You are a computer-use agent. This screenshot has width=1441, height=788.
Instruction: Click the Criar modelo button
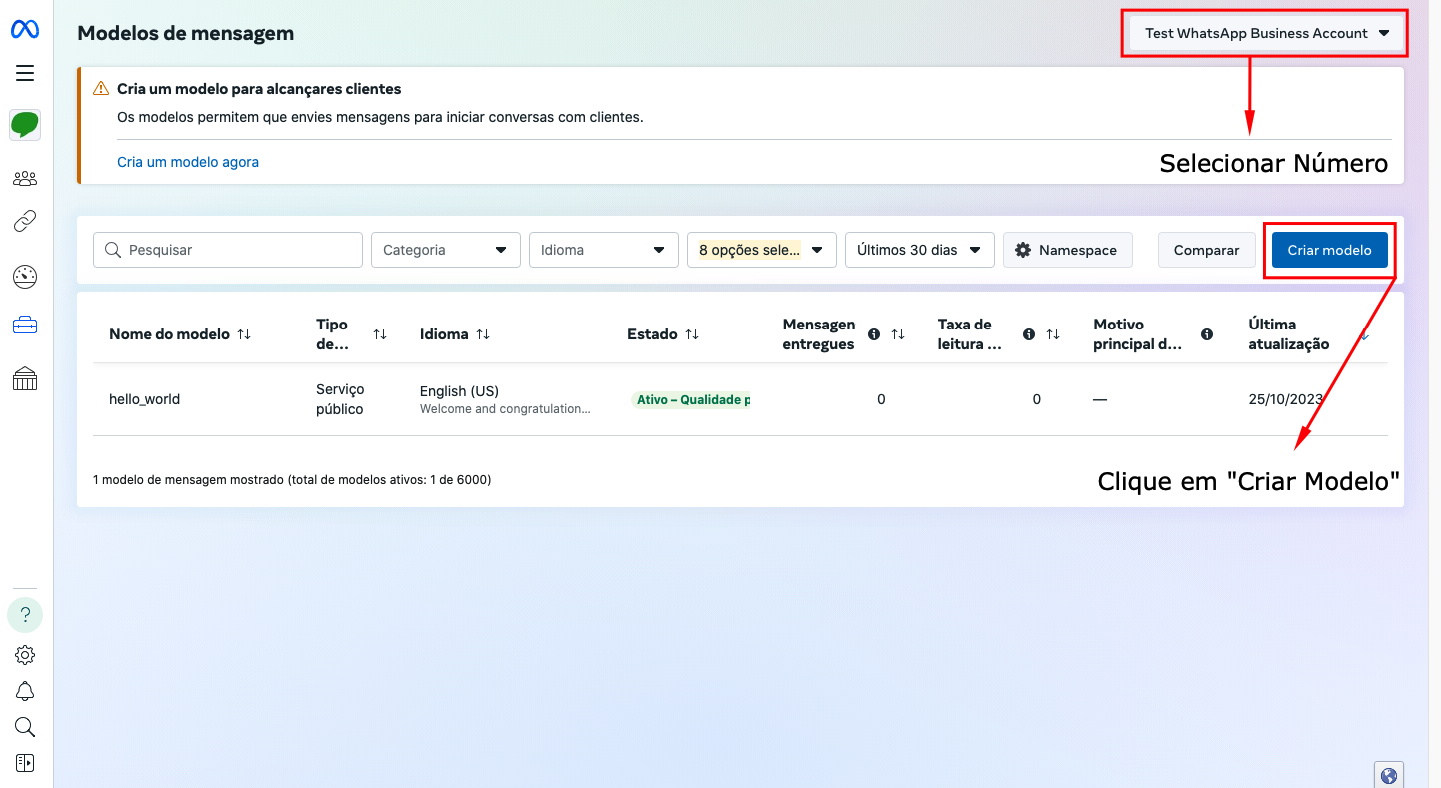pos(1329,250)
